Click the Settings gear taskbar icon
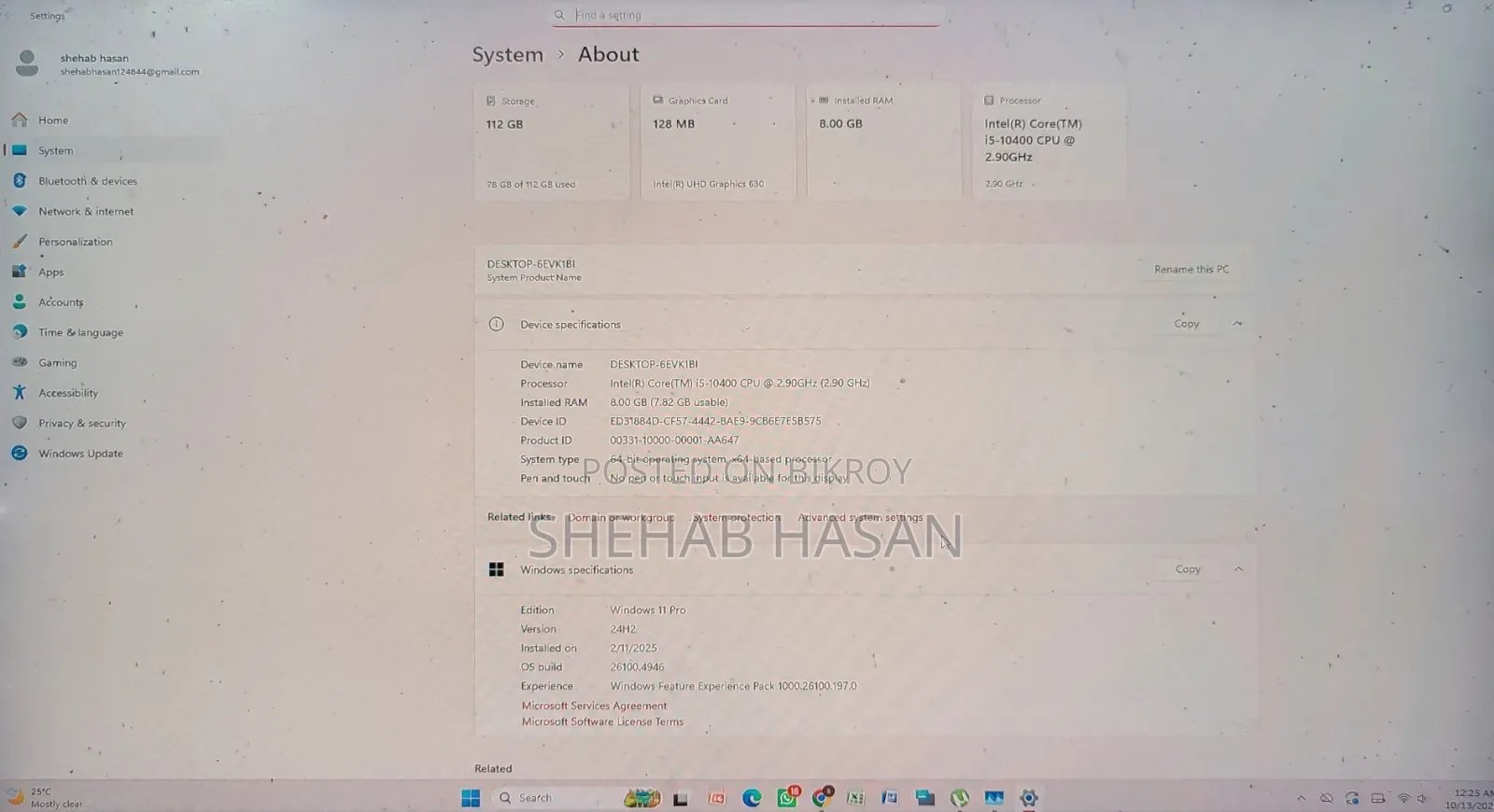Image resolution: width=1494 pixels, height=812 pixels. pyautogui.click(x=1029, y=798)
